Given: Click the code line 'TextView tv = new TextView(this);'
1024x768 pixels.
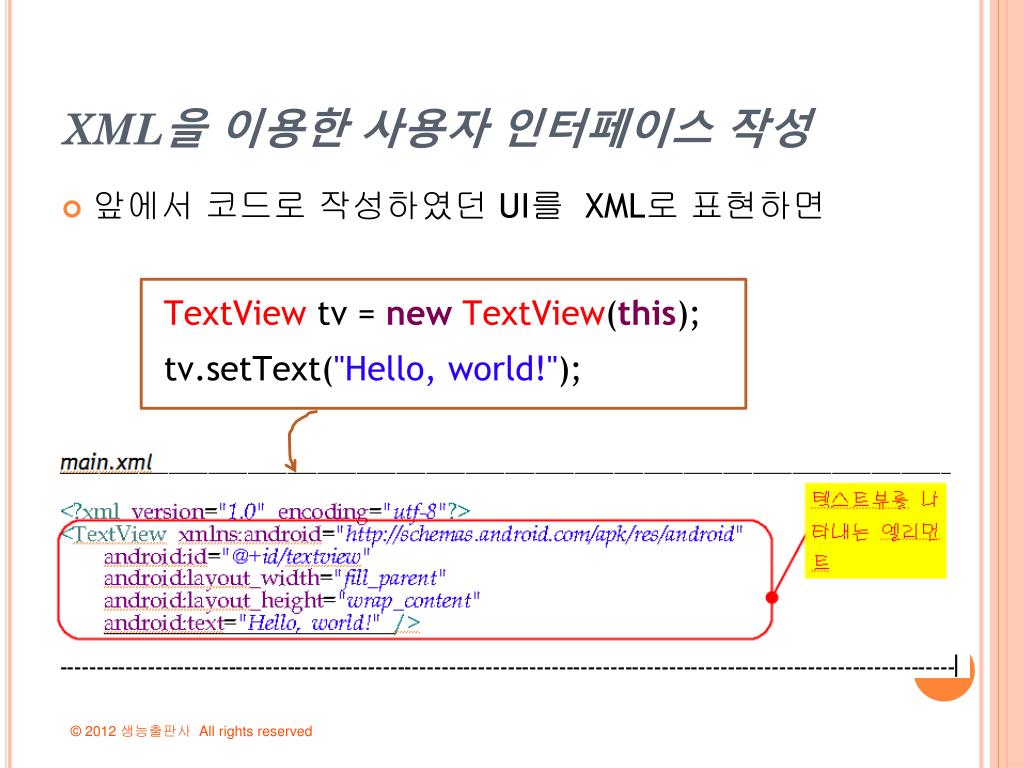Looking at the screenshot, I should [x=431, y=313].
